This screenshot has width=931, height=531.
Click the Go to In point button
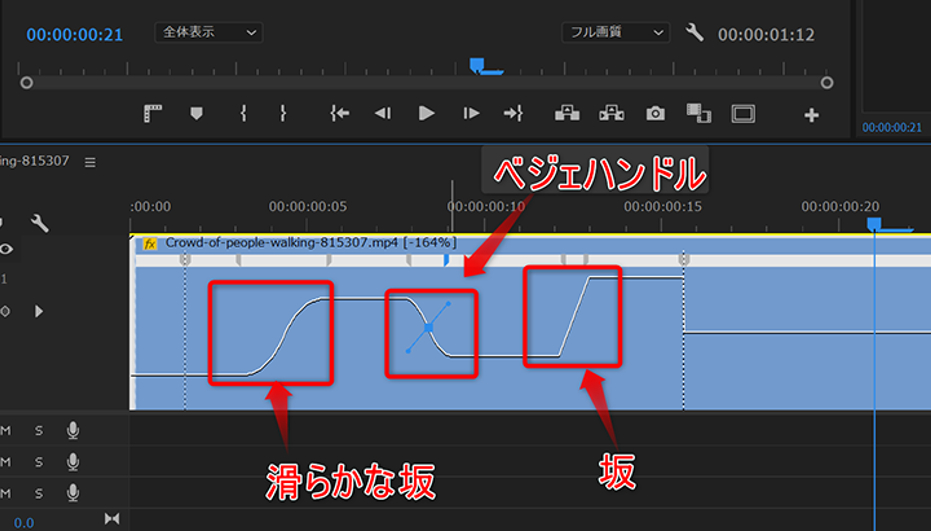pyautogui.click(x=340, y=113)
